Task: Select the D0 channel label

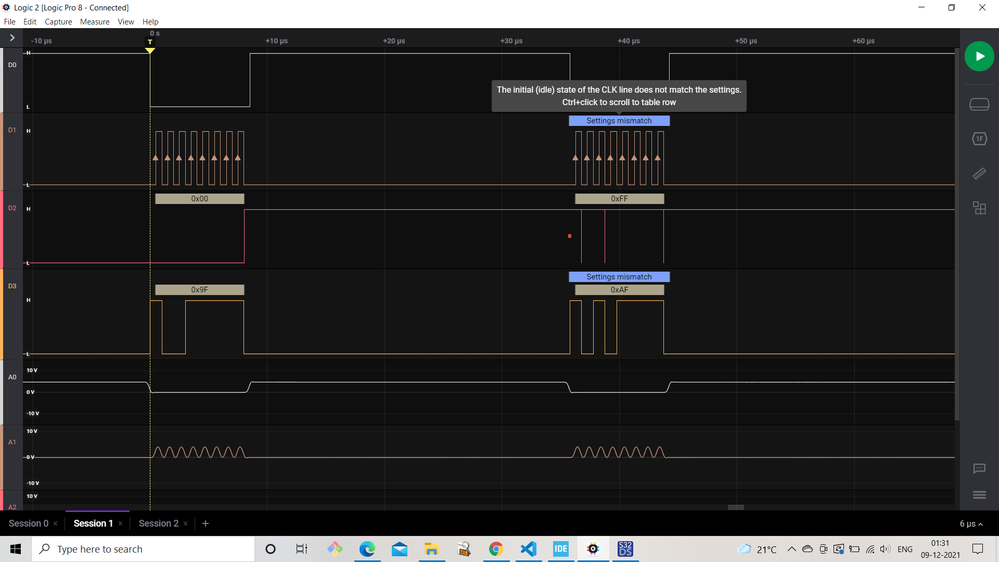Action: [12, 65]
